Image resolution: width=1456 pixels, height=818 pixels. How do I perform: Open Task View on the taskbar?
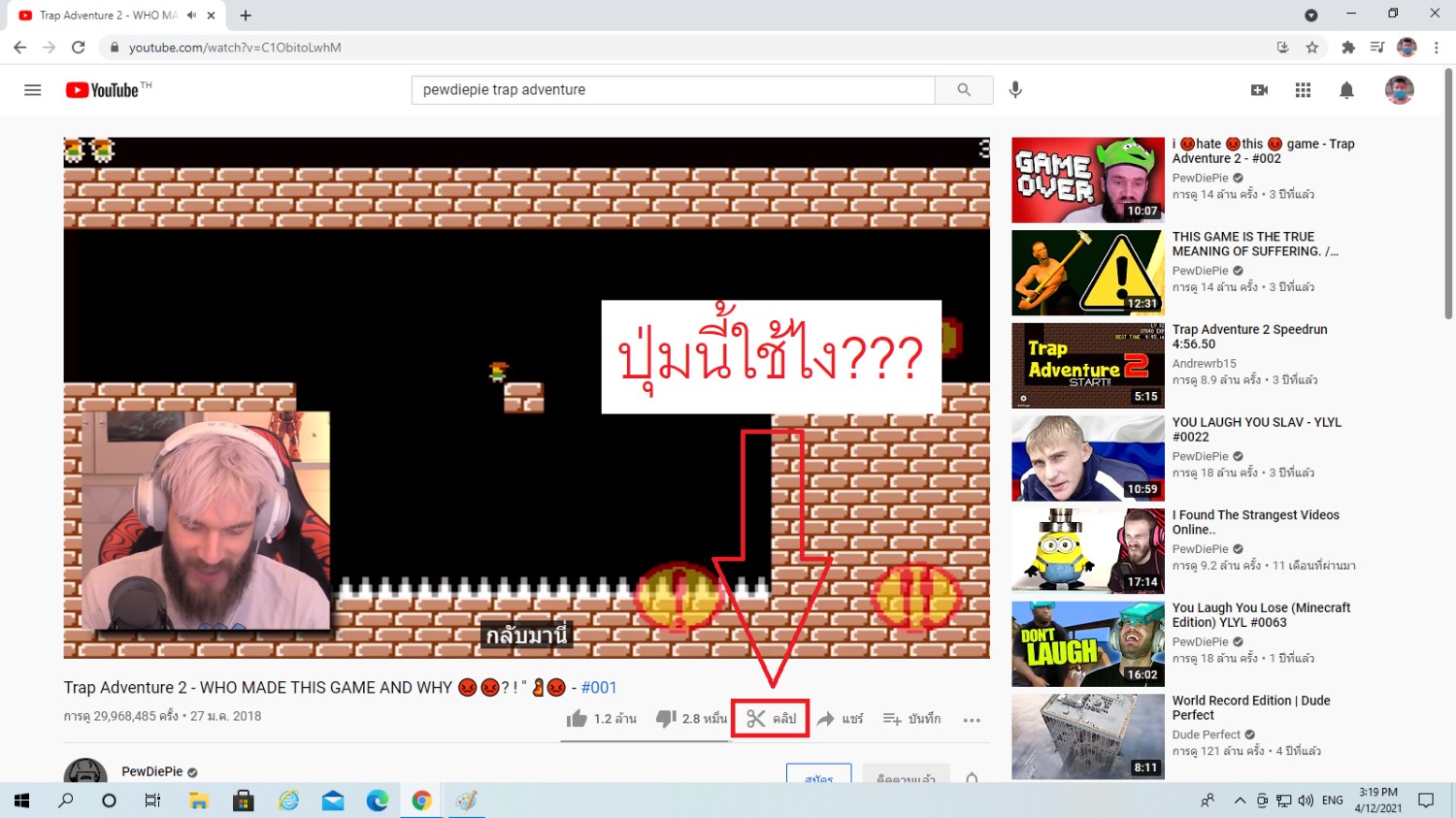tap(152, 801)
